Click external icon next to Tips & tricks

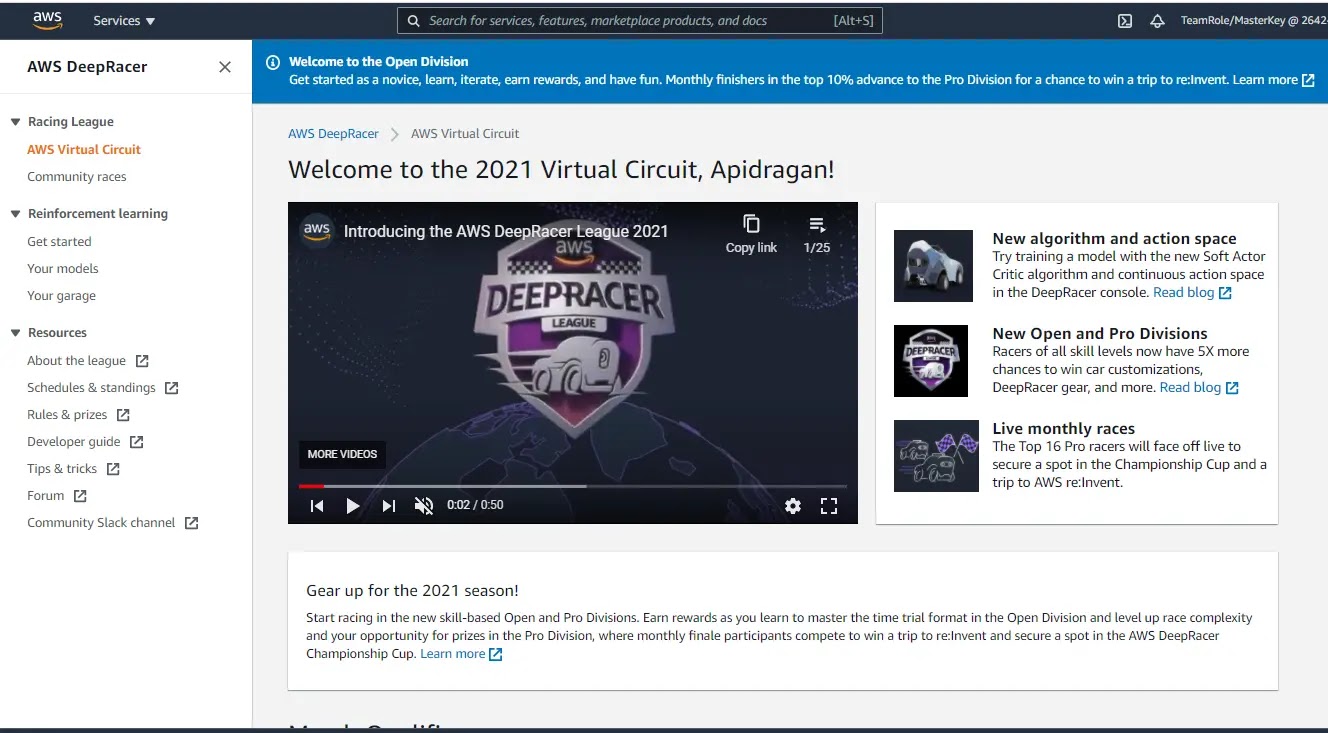113,468
